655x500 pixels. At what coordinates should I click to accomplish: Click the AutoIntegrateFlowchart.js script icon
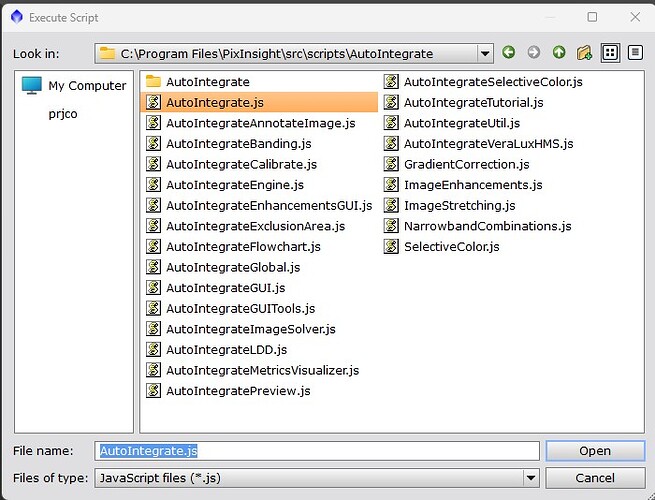coord(153,246)
